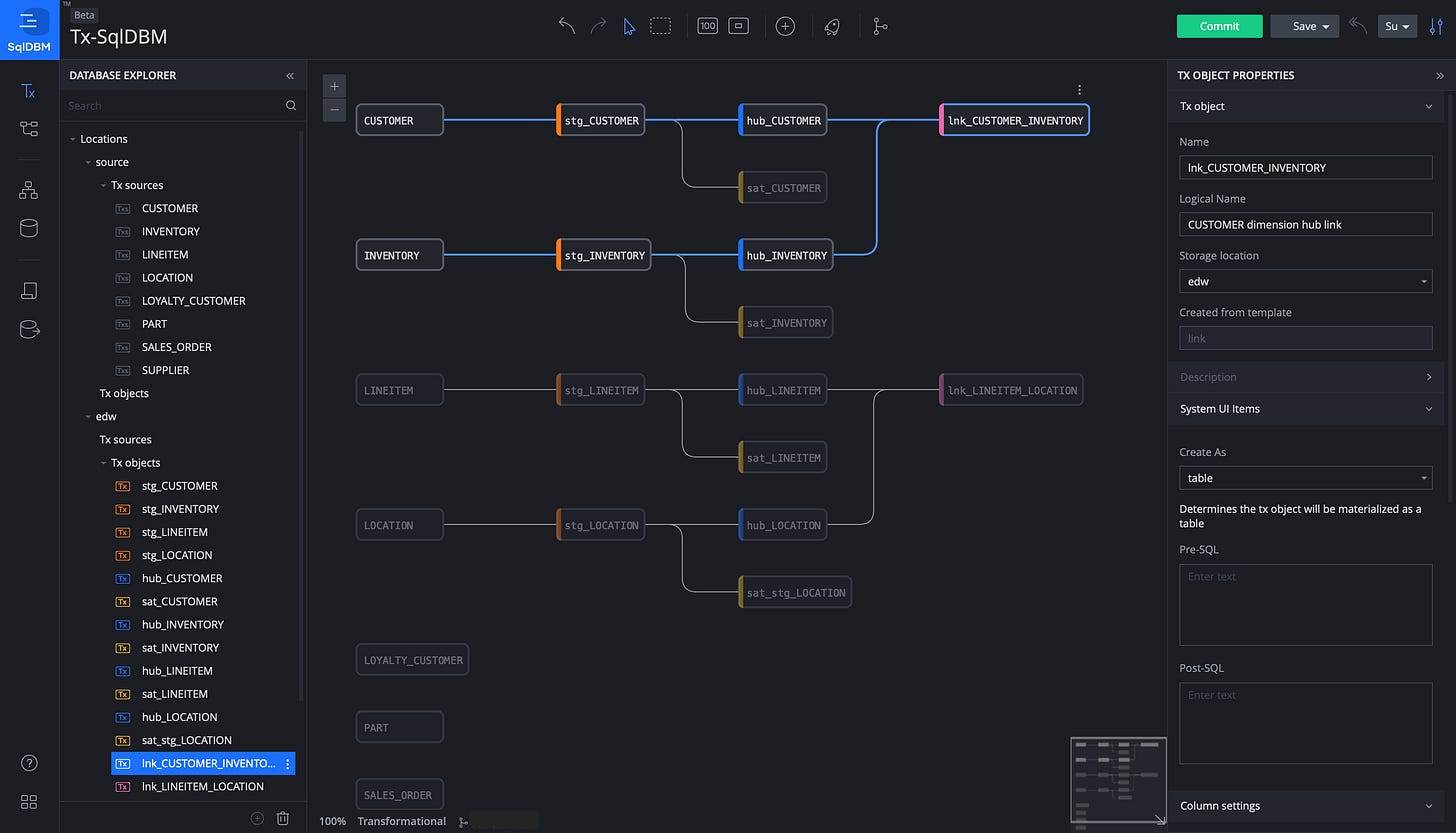
Task: Click in the Post-SQL text area
Action: point(1306,724)
